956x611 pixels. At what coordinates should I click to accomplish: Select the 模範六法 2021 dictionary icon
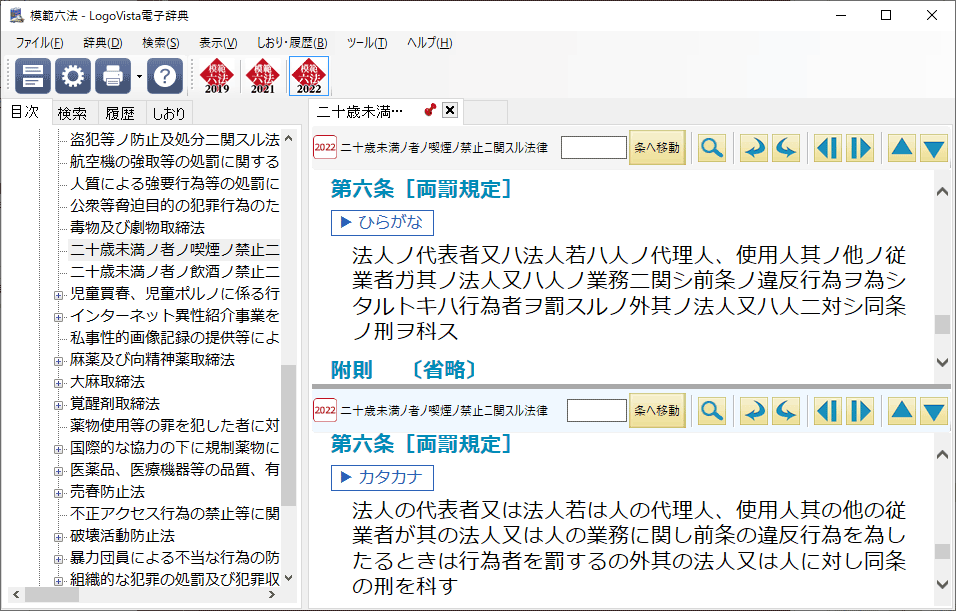click(x=263, y=76)
